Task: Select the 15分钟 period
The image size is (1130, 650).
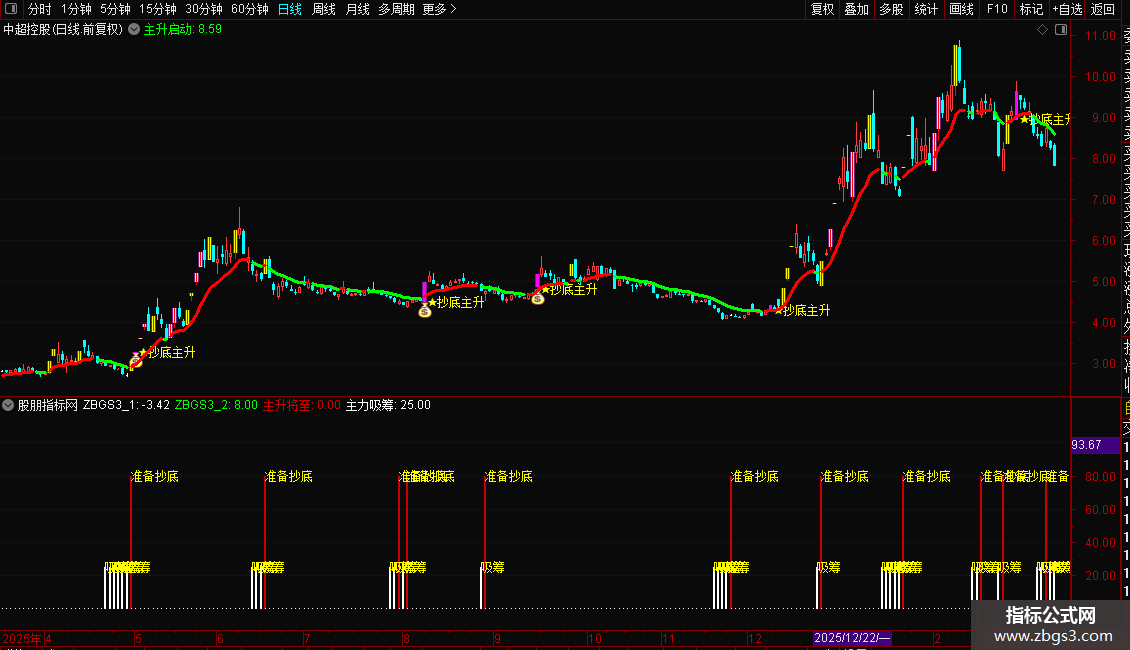Action: (158, 9)
